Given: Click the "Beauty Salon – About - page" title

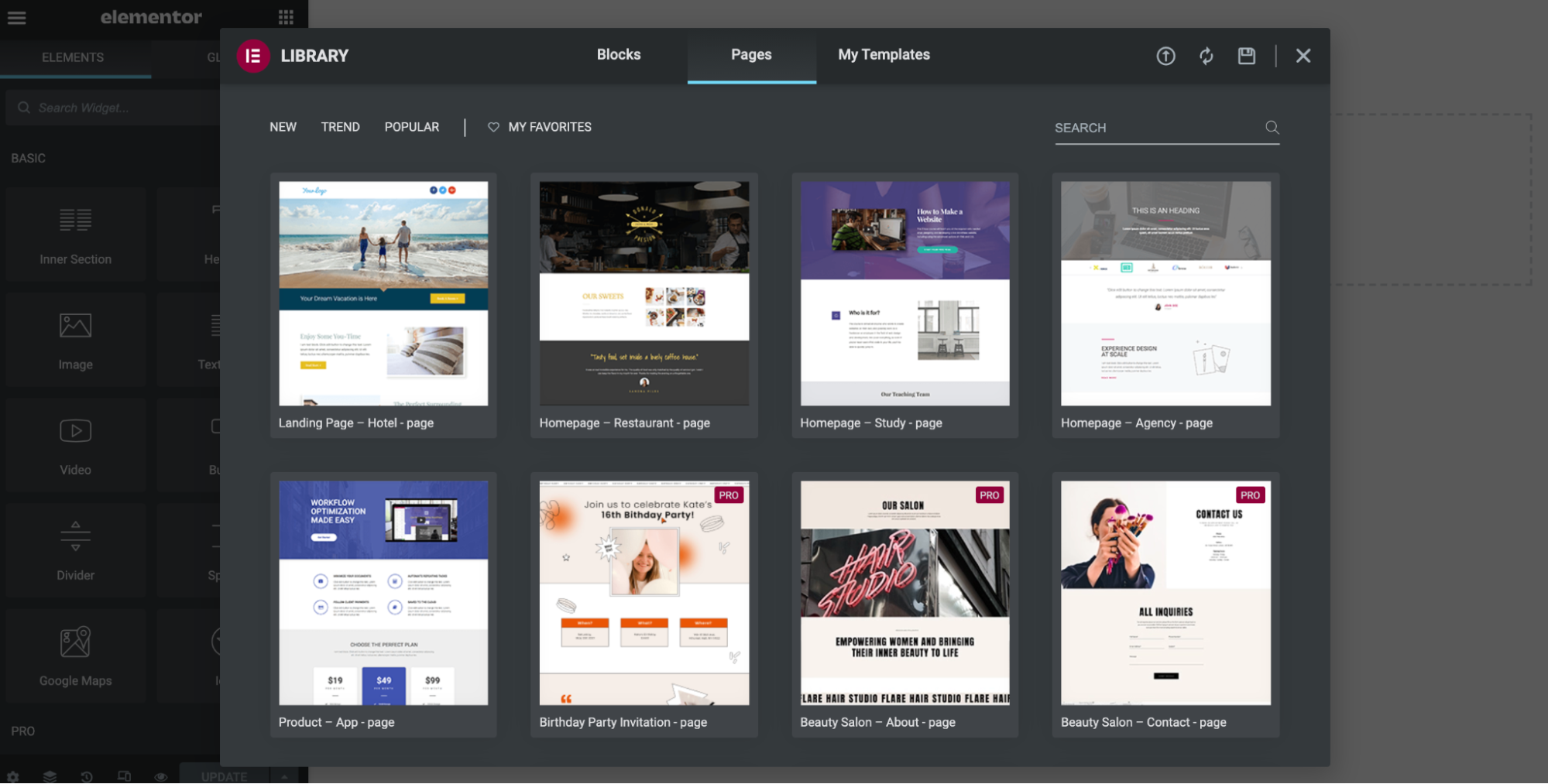Looking at the screenshot, I should [x=878, y=722].
